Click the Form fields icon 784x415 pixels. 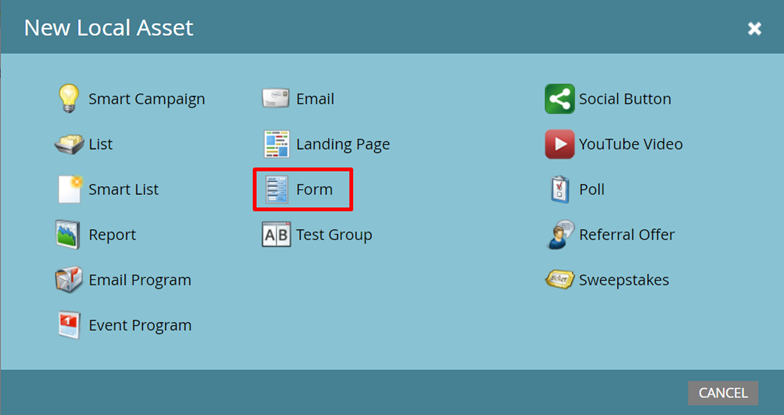(x=276, y=189)
